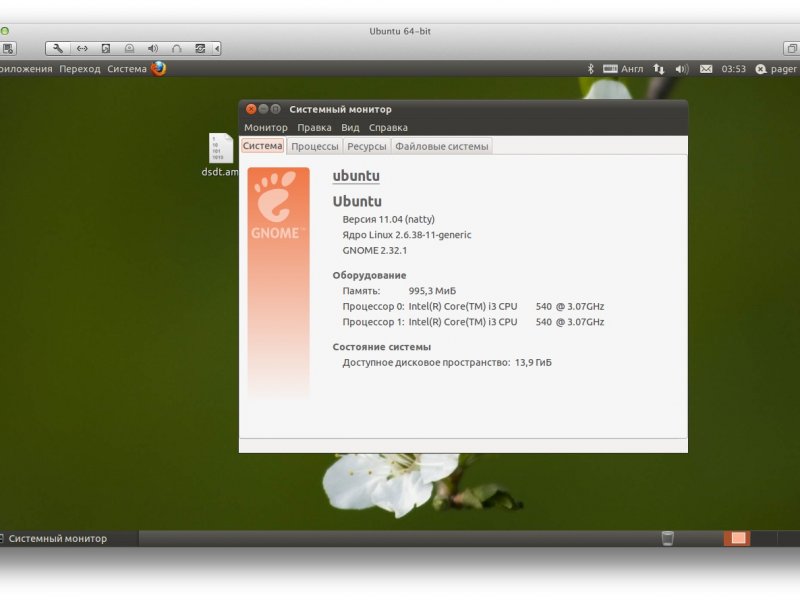Click the "ubuntu" hostname heading
The image size is (800, 600).
tap(356, 176)
